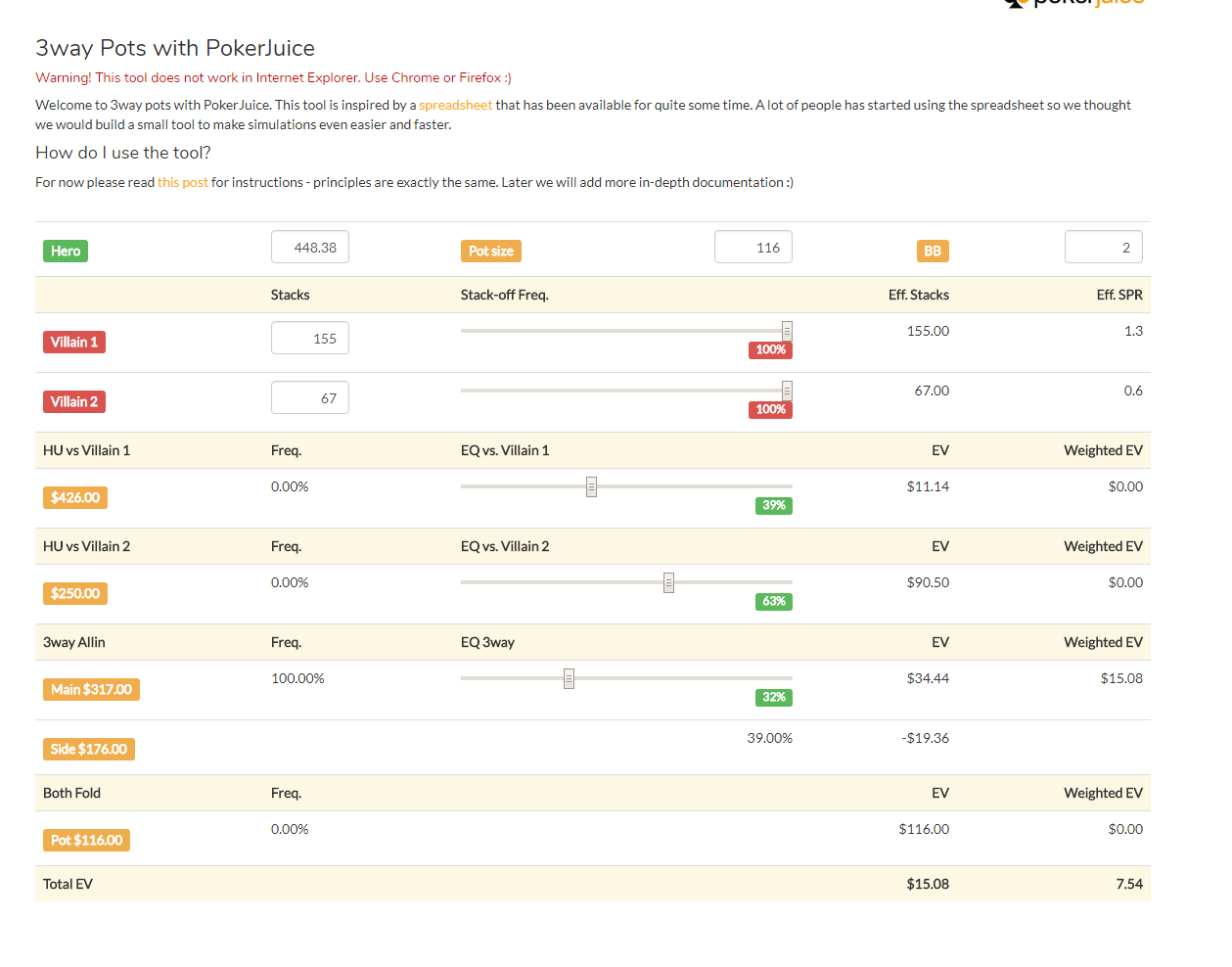Image resolution: width=1232 pixels, height=967 pixels.
Task: Click the 67.00 effective stack value
Action: tap(932, 391)
